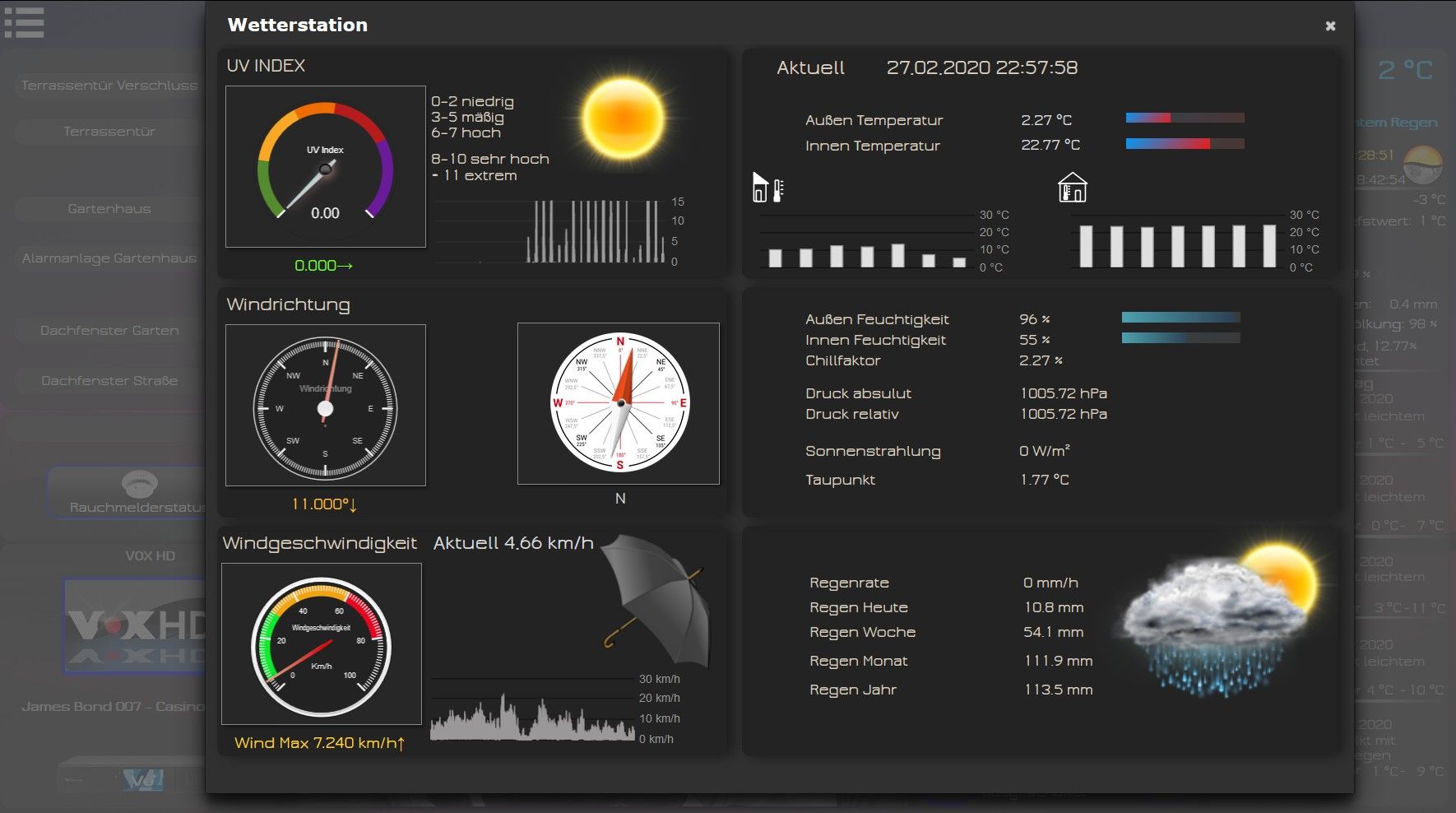Click the 27.02.2020 22:57:58 timestamp

coord(982,67)
